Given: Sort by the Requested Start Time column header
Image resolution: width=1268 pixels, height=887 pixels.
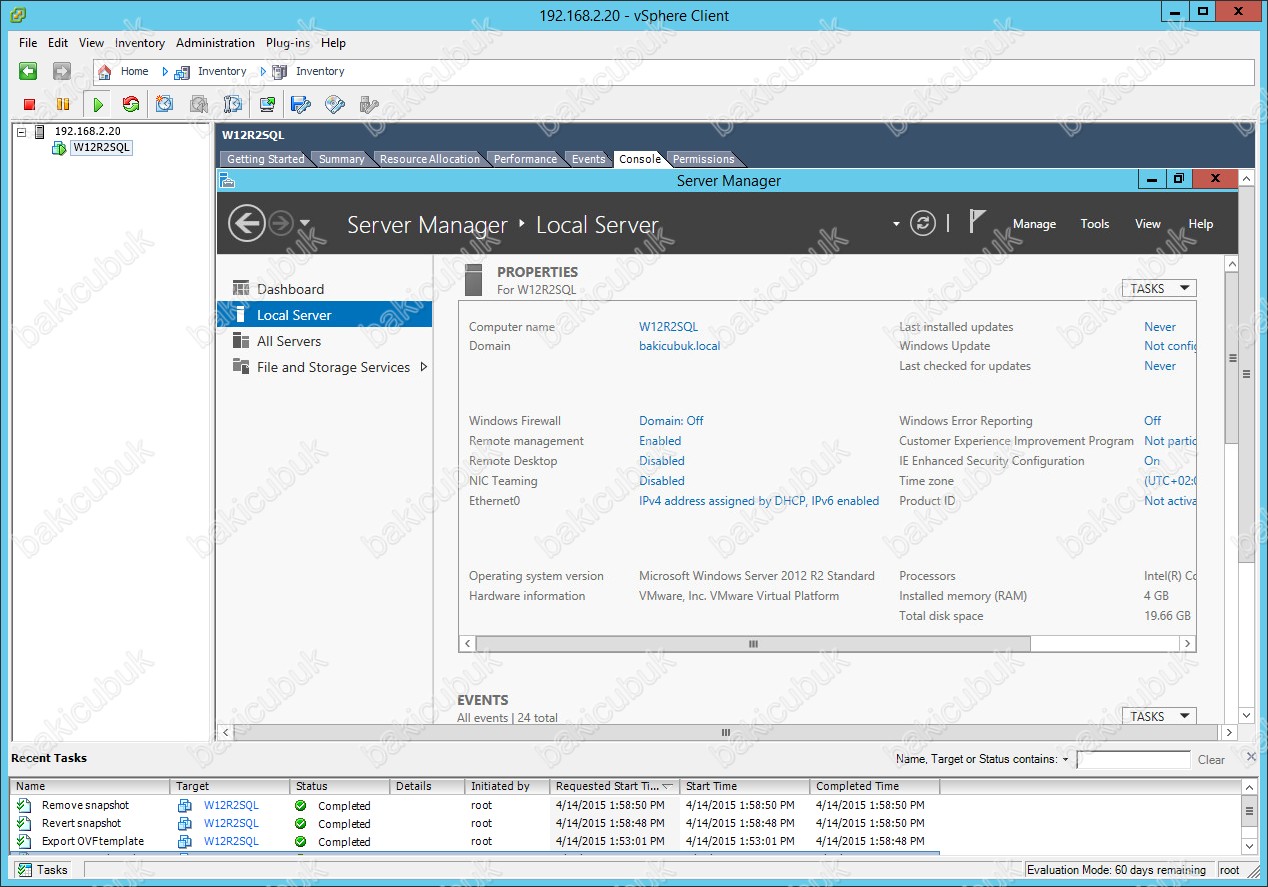Looking at the screenshot, I should [614, 786].
